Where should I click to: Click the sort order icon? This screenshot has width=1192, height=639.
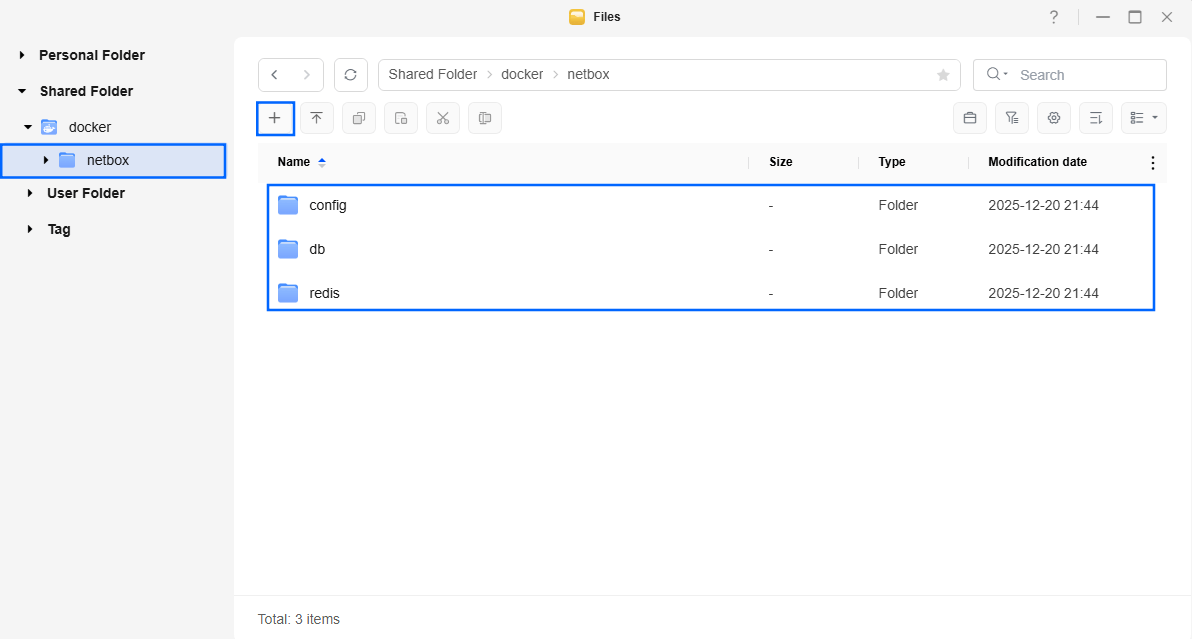pos(1095,118)
